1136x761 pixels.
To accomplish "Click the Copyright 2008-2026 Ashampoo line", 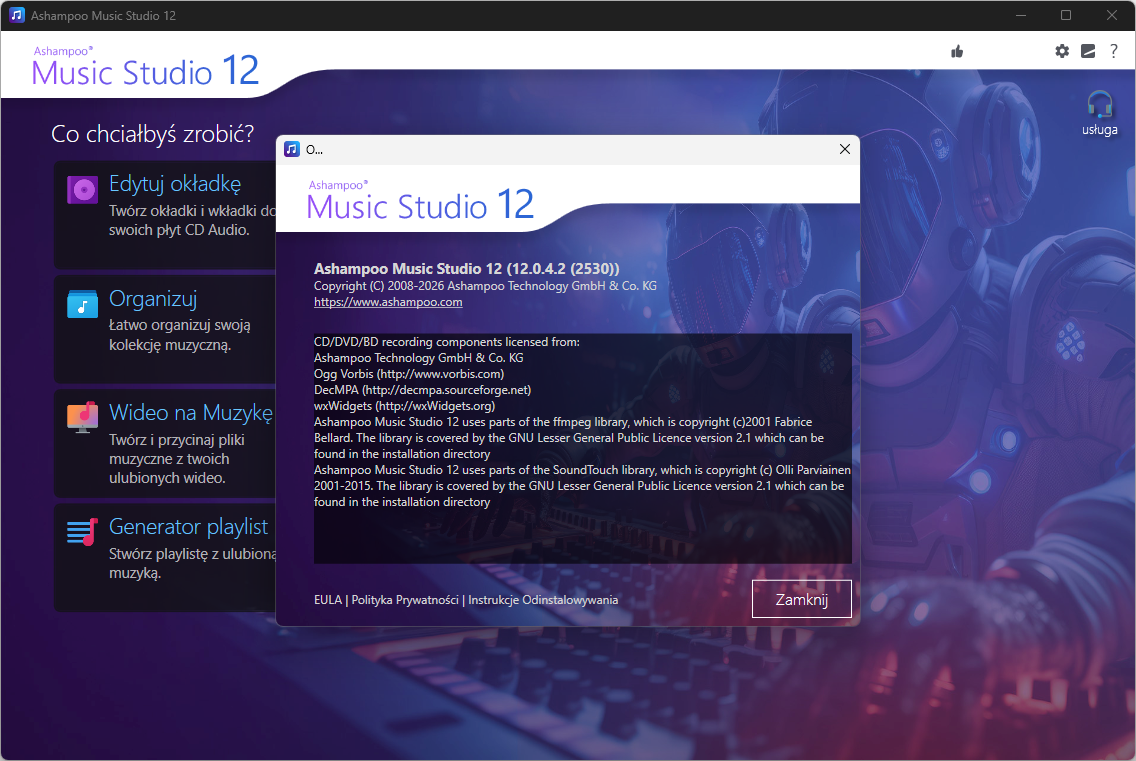I will (x=485, y=286).
